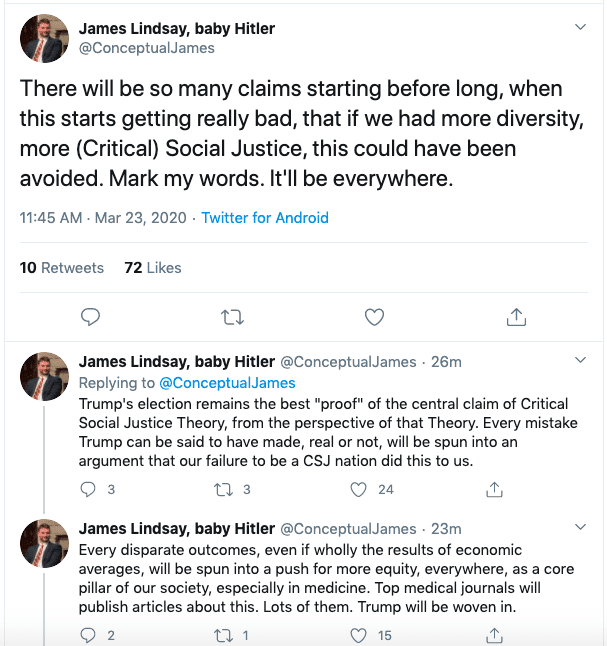Viewport: 607px width, 646px height.
Task: Reply to the 26m tweet
Action: tap(88, 489)
